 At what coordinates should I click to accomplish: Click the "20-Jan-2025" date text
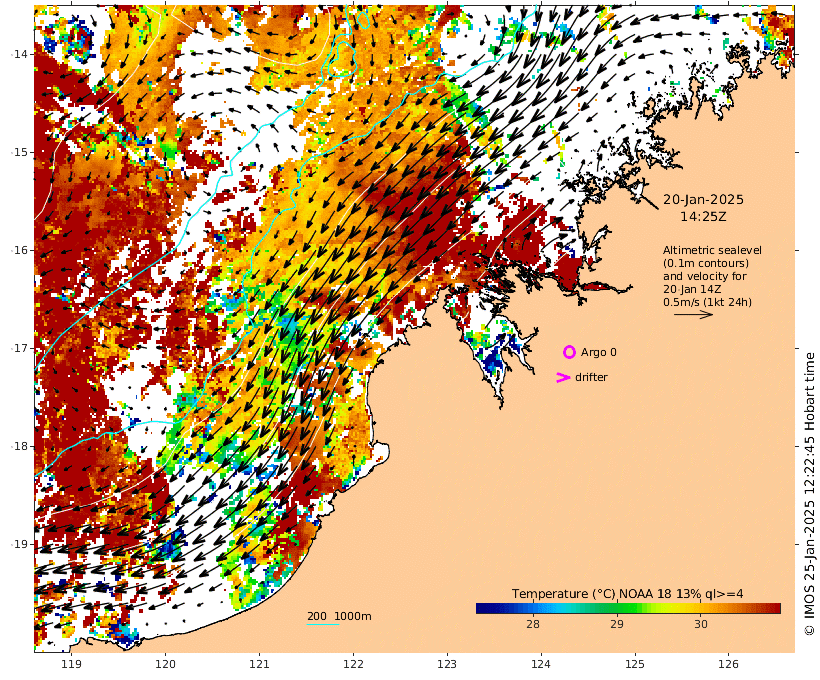tap(703, 199)
